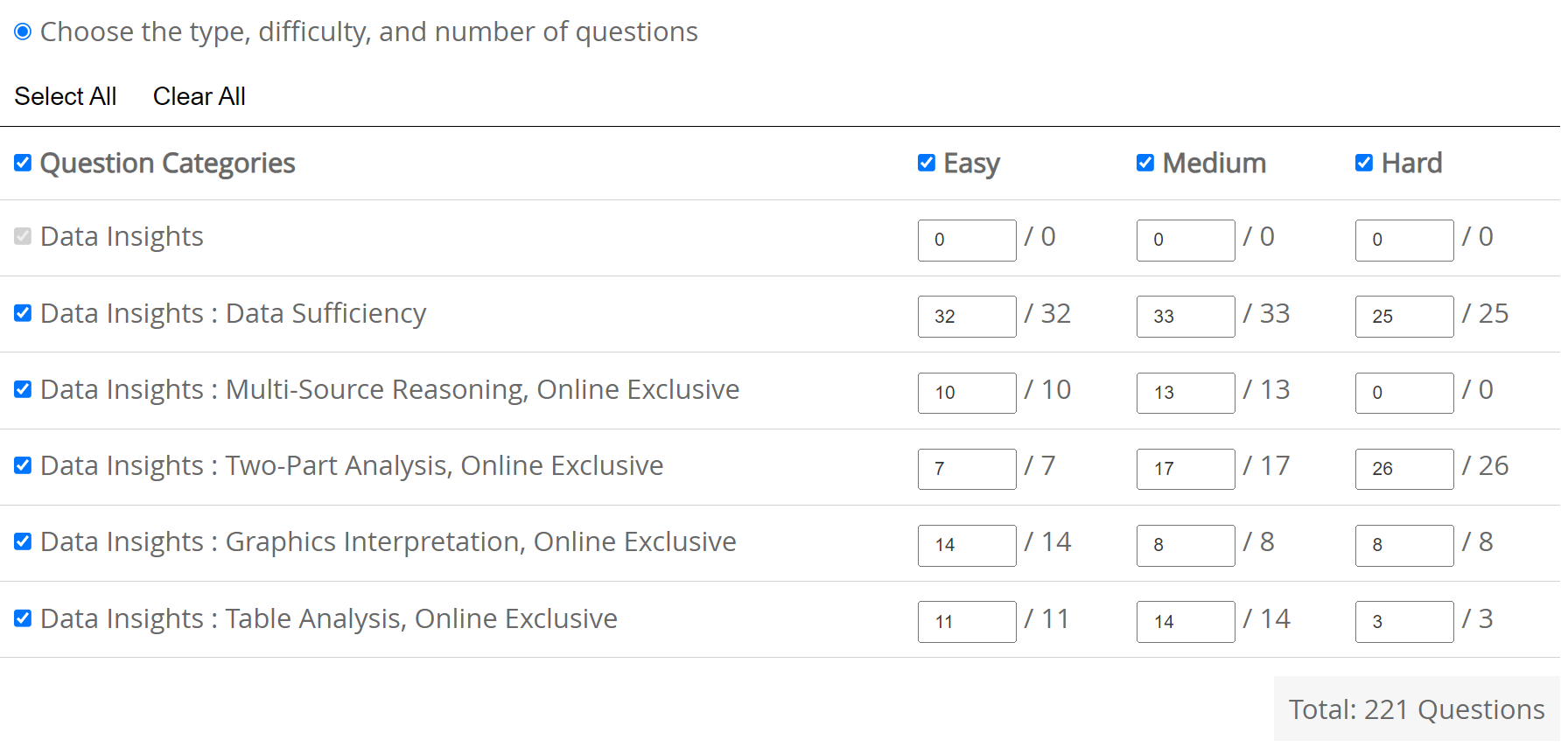Click the Select All link

coord(65,96)
